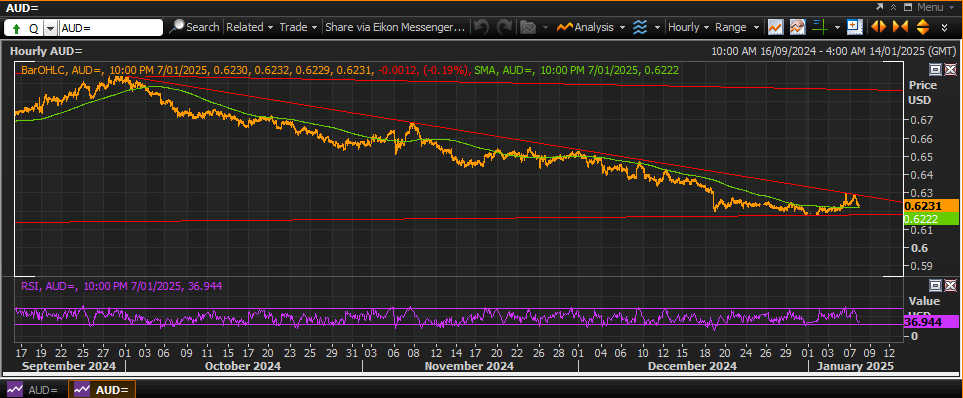Open the chart templates folder icon
The width and height of the screenshot is (963, 398).
coord(526,27)
